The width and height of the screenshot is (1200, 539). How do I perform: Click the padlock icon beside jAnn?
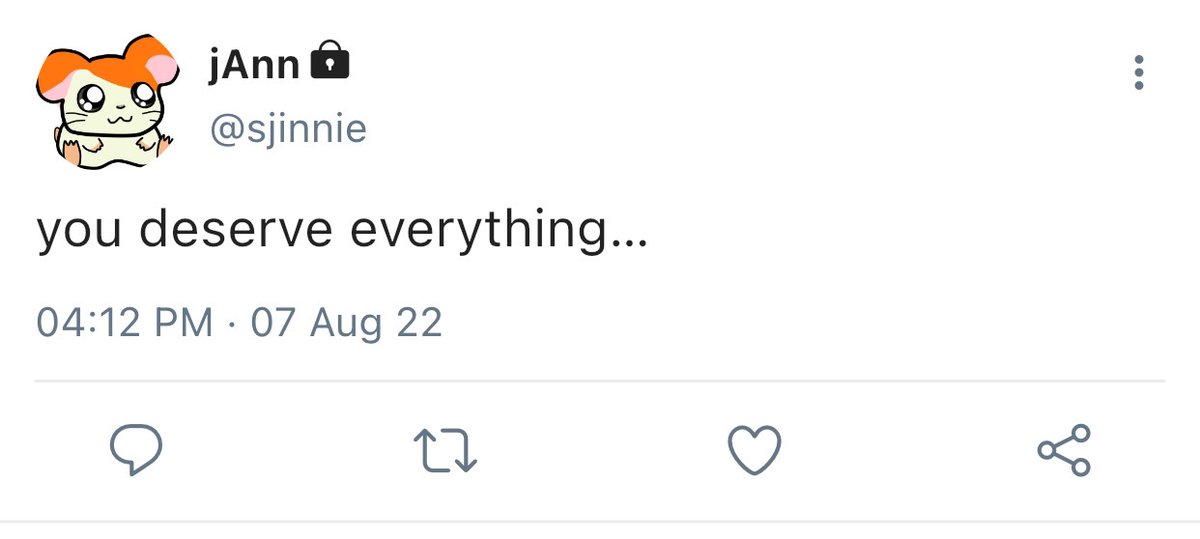pyautogui.click(x=331, y=63)
